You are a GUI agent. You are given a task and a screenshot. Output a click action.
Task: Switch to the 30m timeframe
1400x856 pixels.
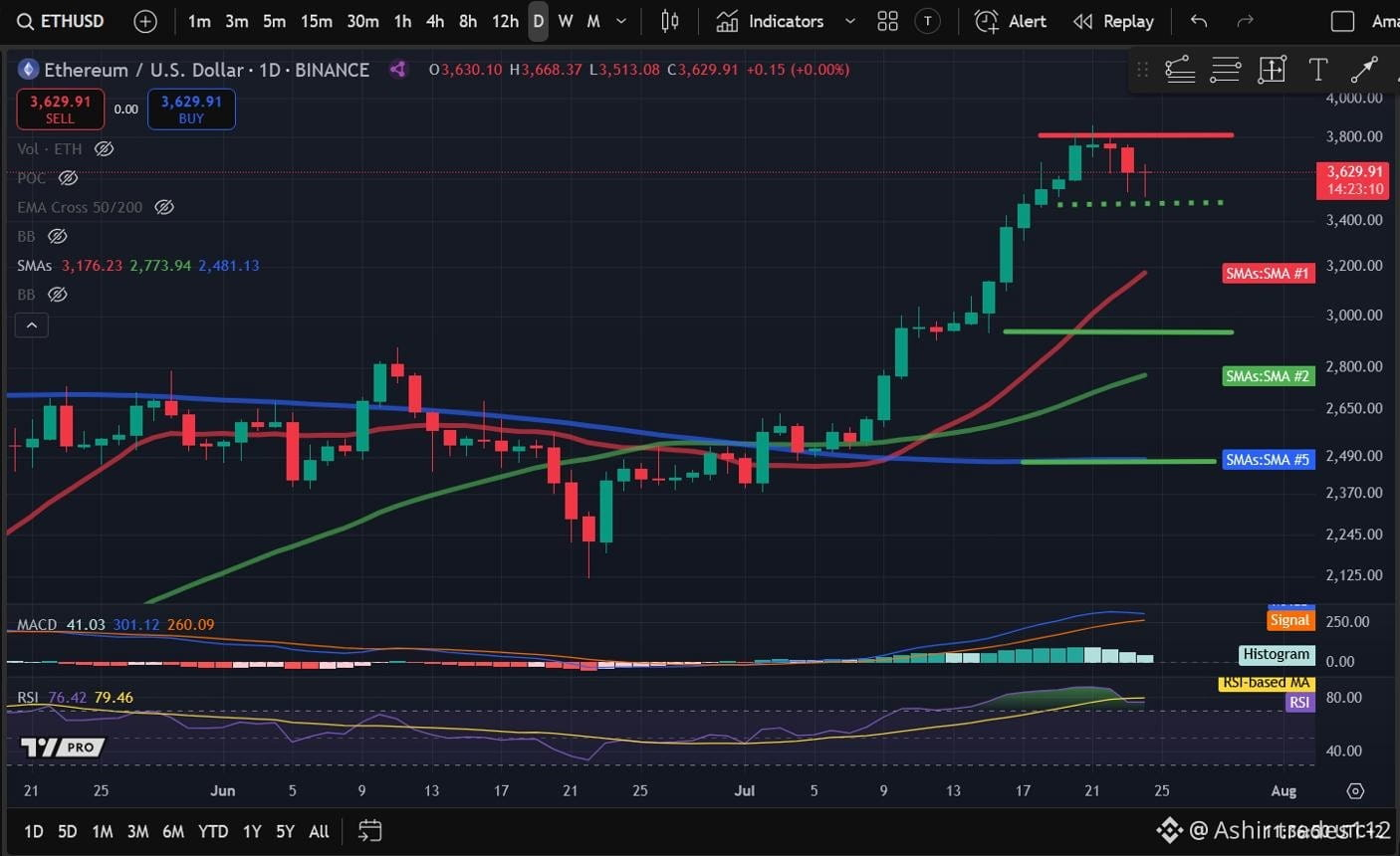pyautogui.click(x=362, y=21)
